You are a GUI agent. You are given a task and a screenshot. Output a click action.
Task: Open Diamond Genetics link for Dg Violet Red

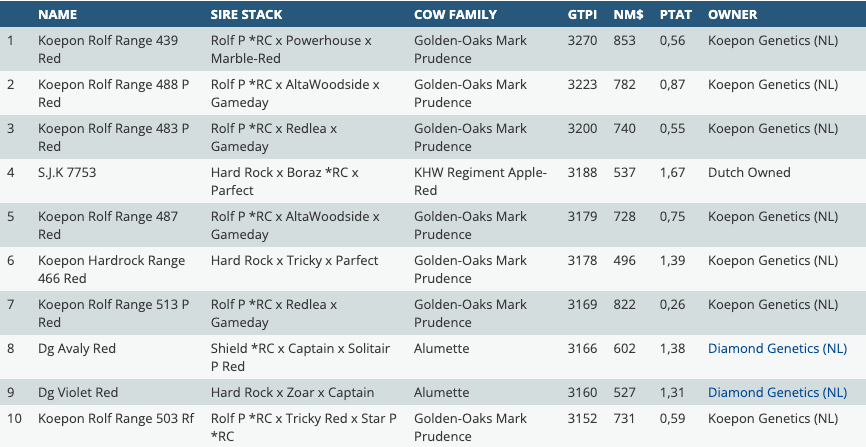point(777,392)
